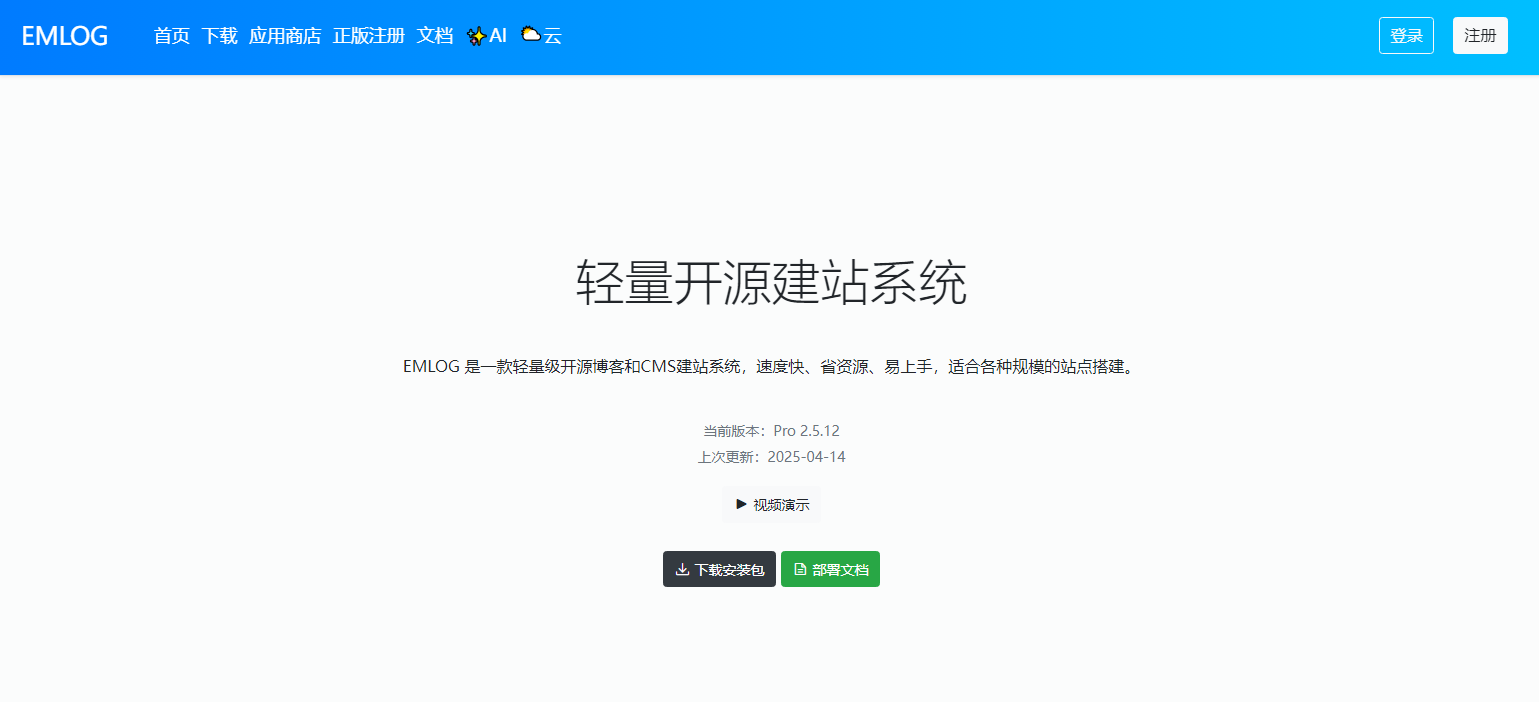Click the play triangle icon on 视频演示
Image resolution: width=1539 pixels, height=702 pixels.
[x=740, y=504]
